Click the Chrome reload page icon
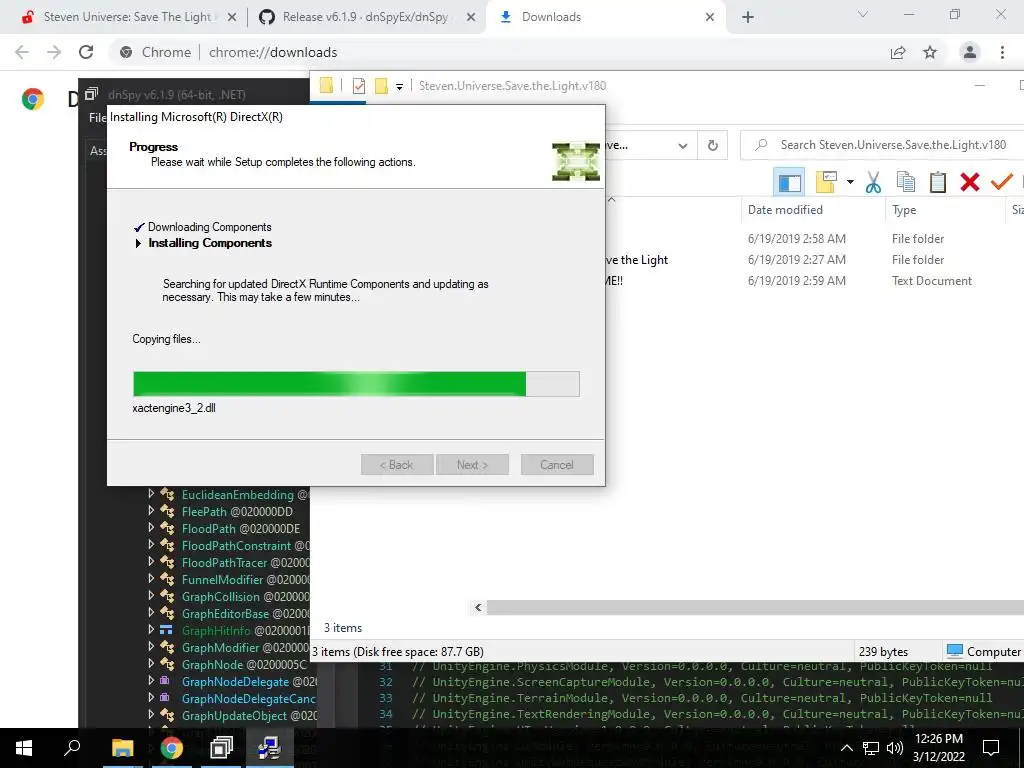 click(x=86, y=52)
